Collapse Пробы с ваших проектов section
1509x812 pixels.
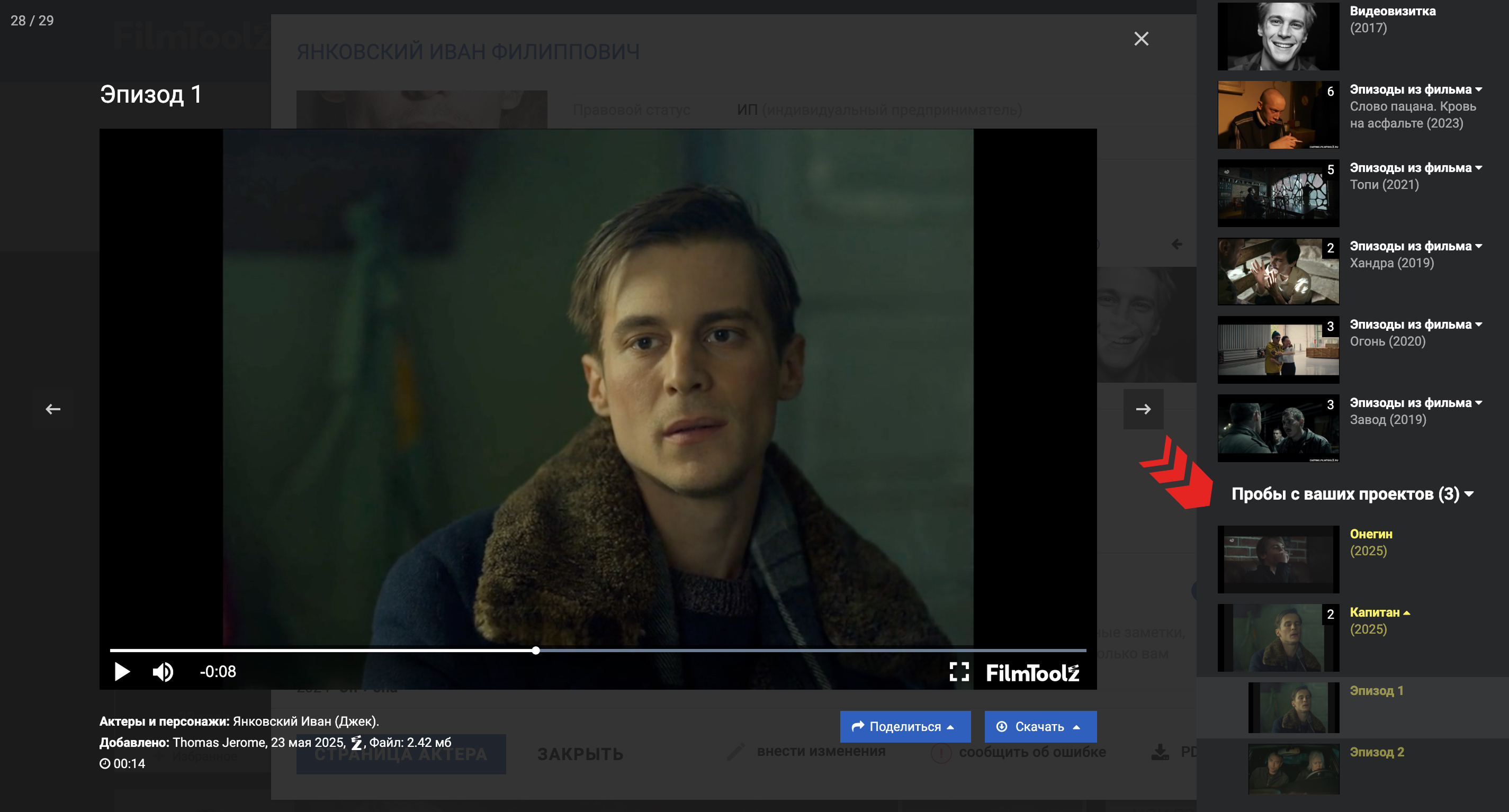pyautogui.click(x=1469, y=494)
